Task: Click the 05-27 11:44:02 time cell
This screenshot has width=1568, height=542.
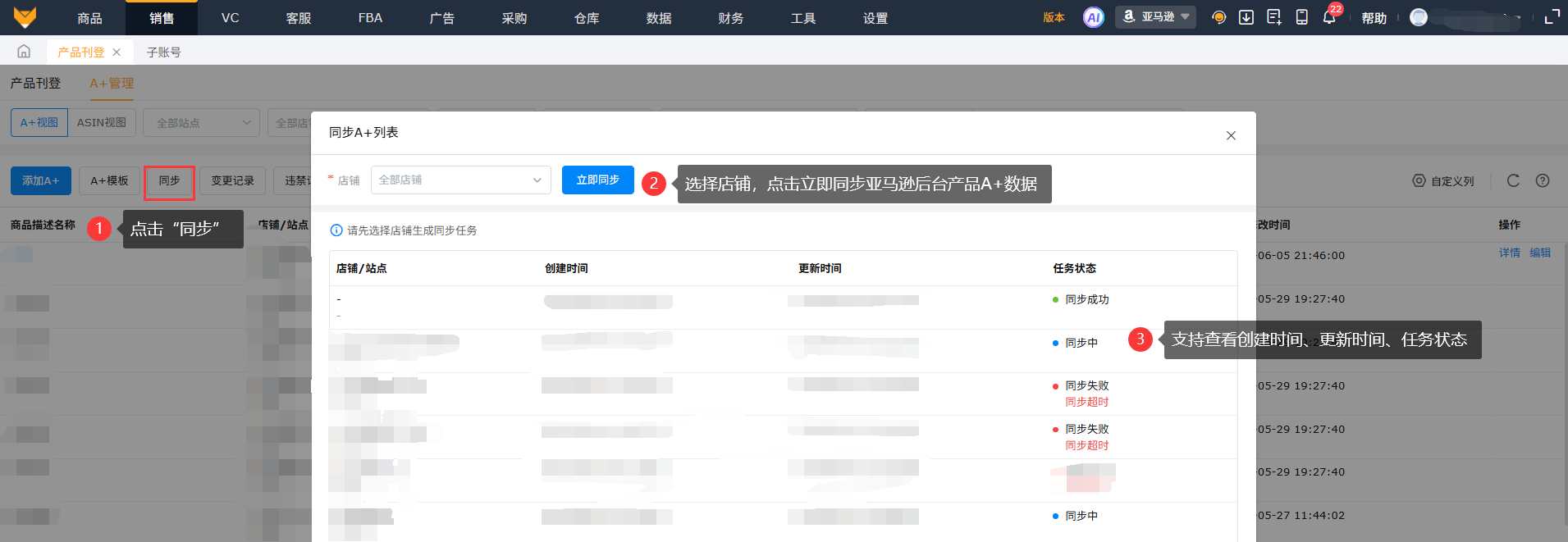Action: click(x=1301, y=516)
